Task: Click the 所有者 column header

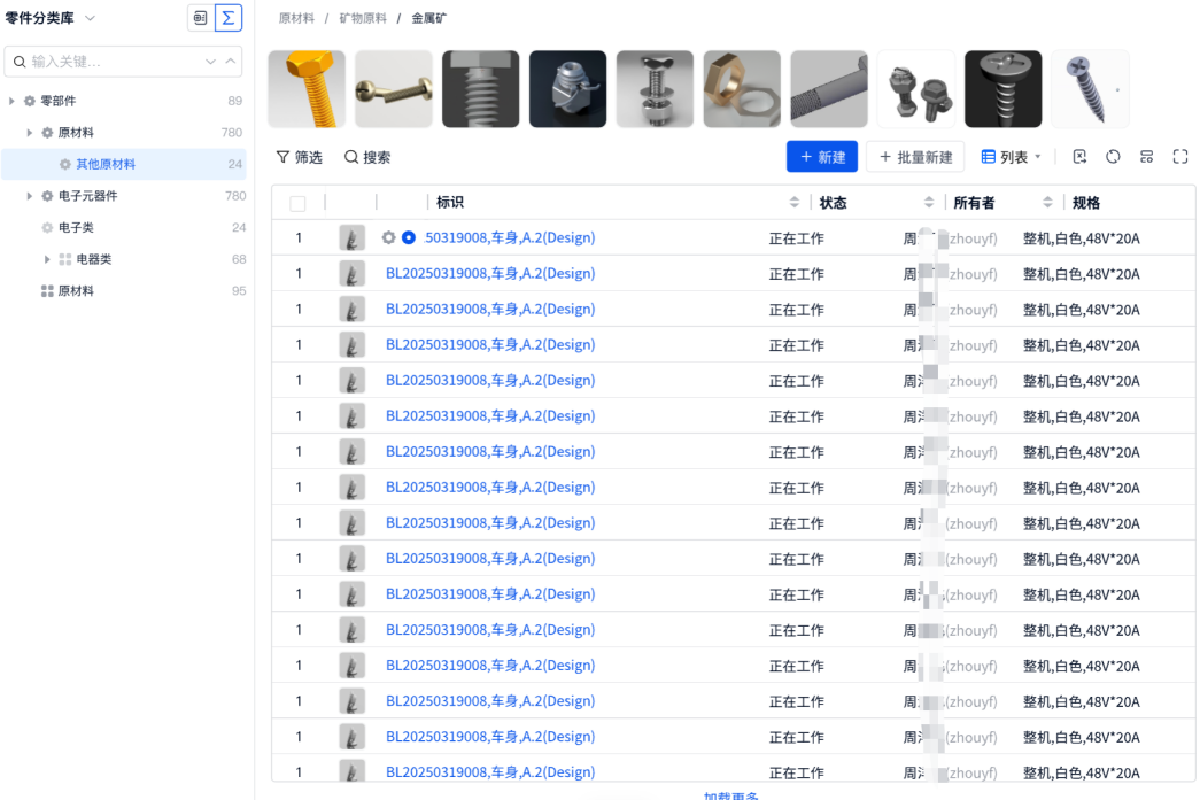Action: tap(974, 202)
